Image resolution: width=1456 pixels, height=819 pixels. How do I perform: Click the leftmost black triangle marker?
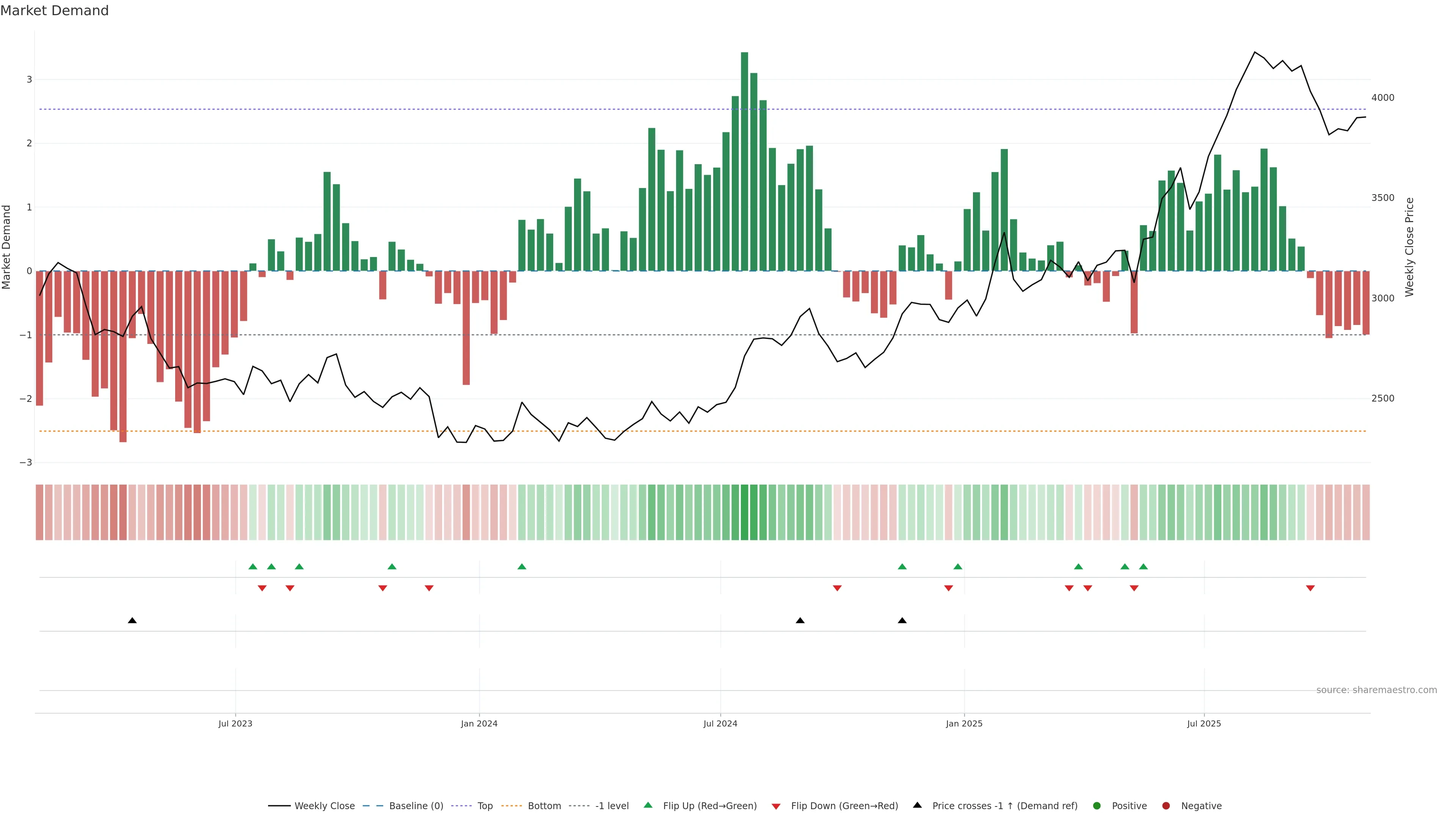click(x=132, y=621)
